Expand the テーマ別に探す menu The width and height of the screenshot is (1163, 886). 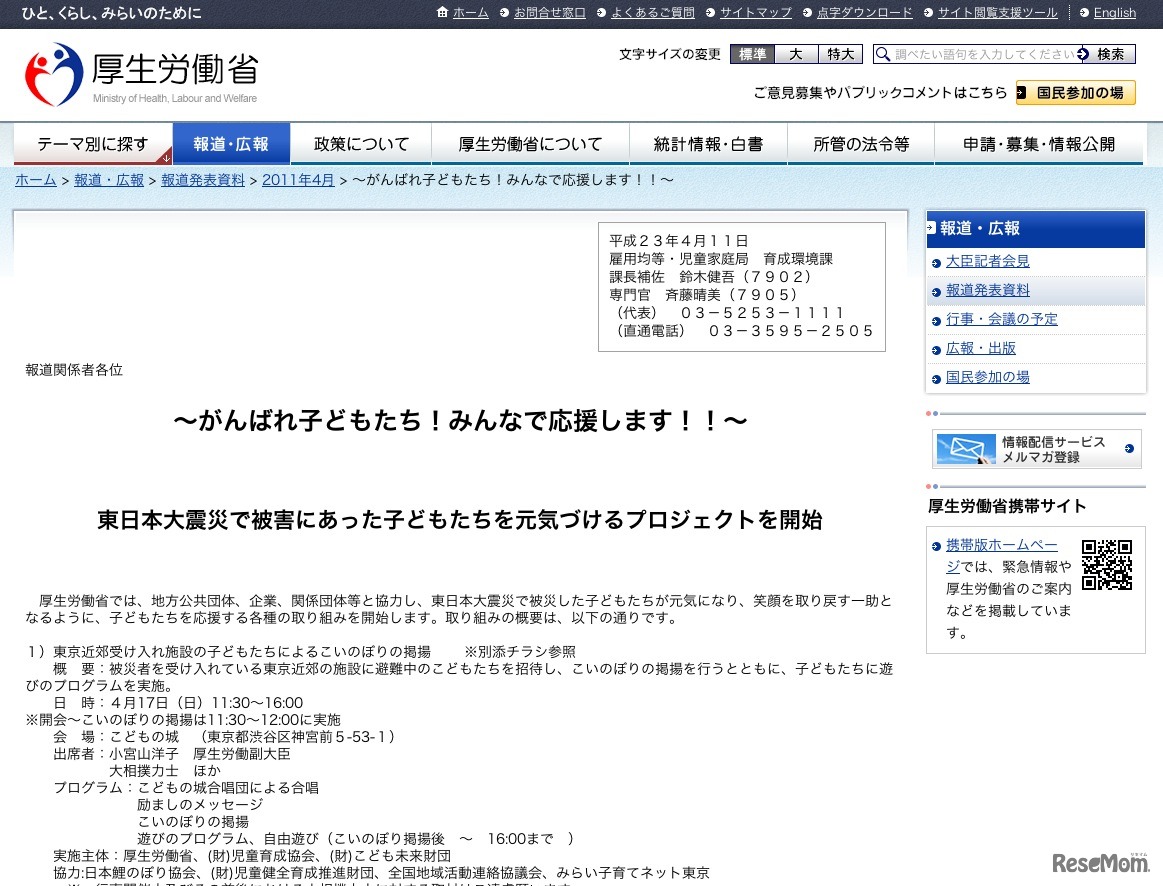(x=93, y=144)
